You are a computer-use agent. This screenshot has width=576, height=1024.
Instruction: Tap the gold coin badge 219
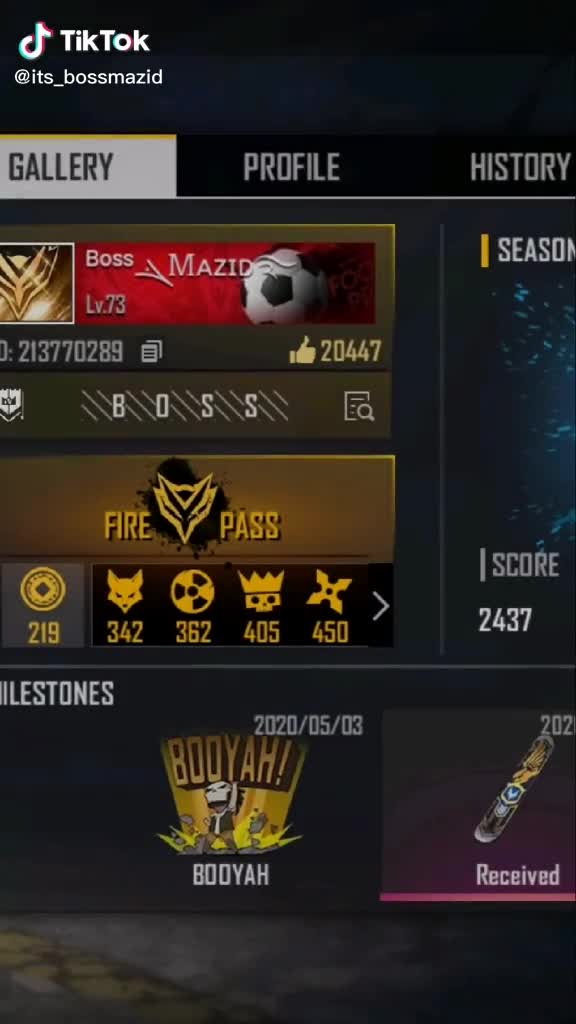tap(43, 605)
